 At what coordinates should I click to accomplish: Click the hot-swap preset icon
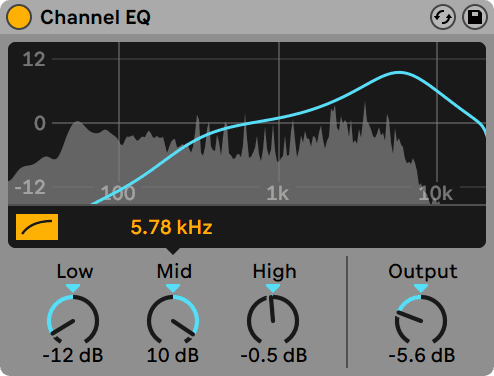[x=443, y=17]
